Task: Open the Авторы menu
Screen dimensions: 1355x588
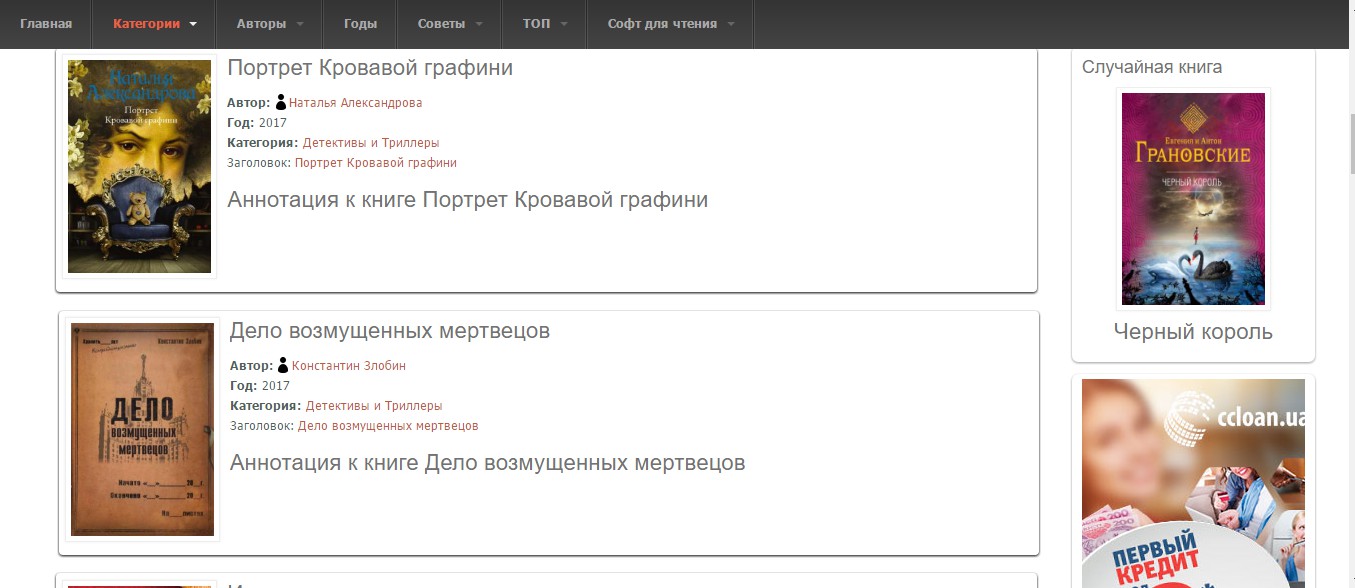Action: tap(261, 24)
